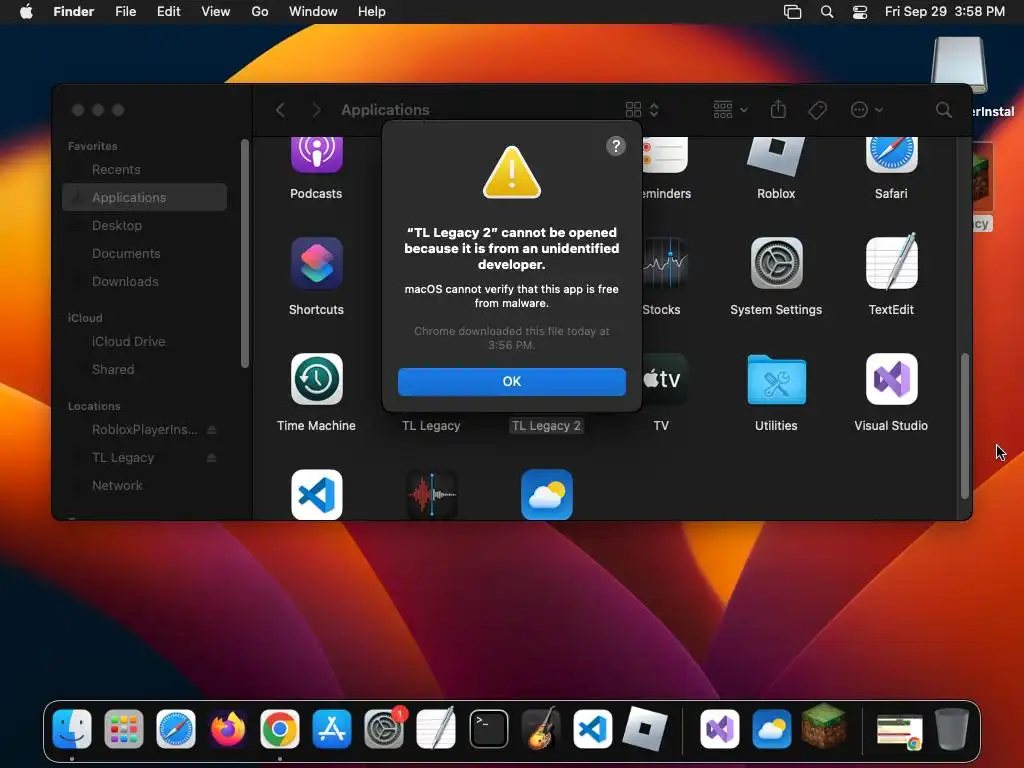This screenshot has height=768, width=1024.
Task: Open iCloud Drive in sidebar
Action: pyautogui.click(x=144, y=342)
